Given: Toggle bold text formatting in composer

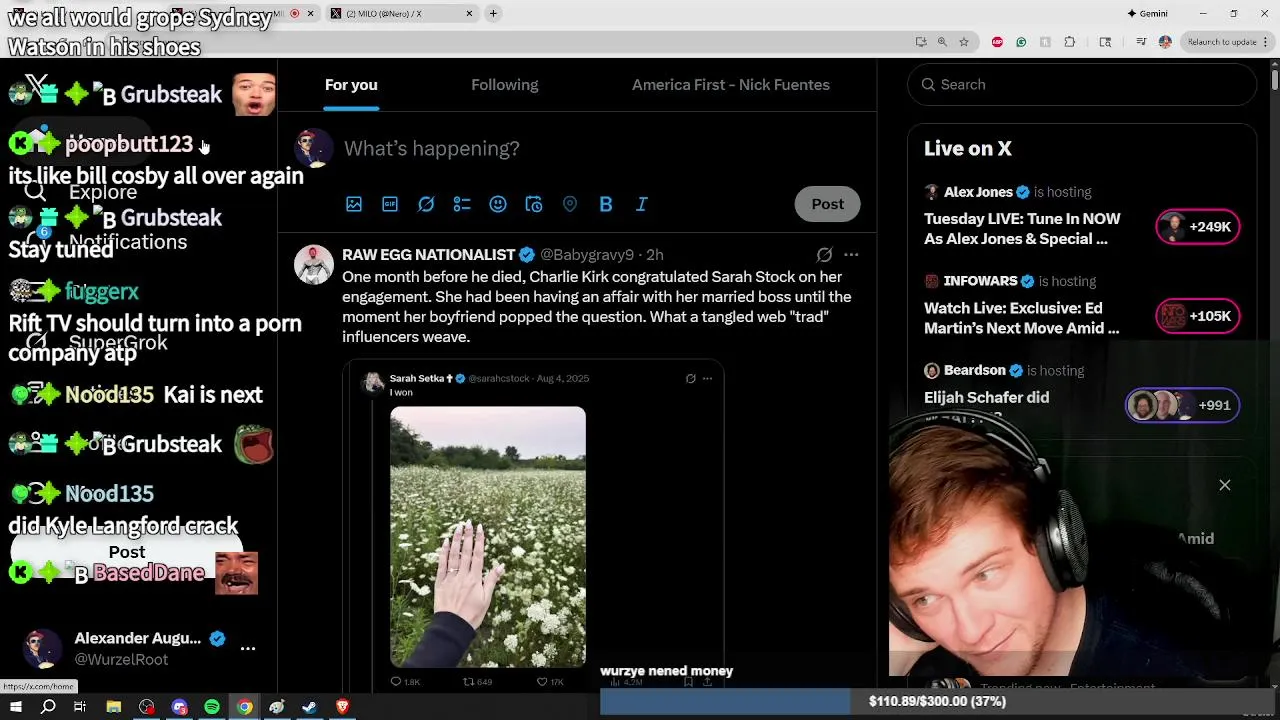Looking at the screenshot, I should (606, 204).
